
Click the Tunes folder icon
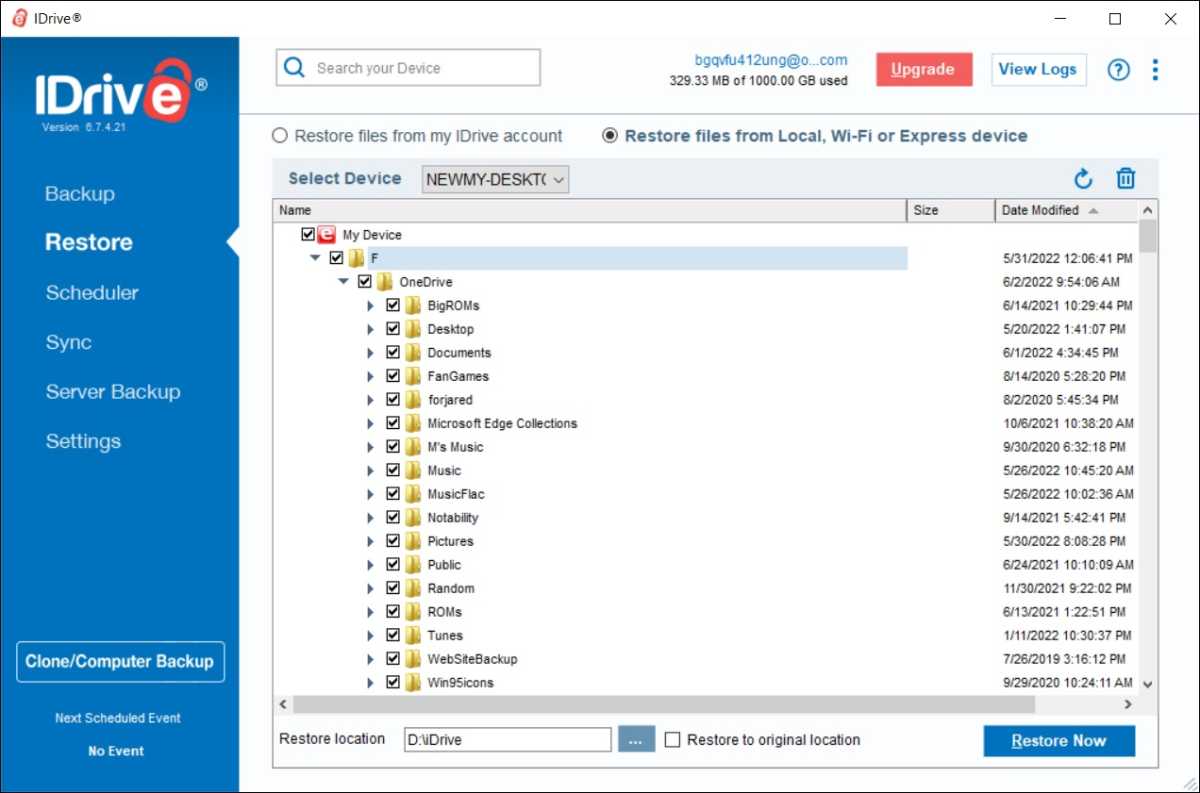point(412,636)
